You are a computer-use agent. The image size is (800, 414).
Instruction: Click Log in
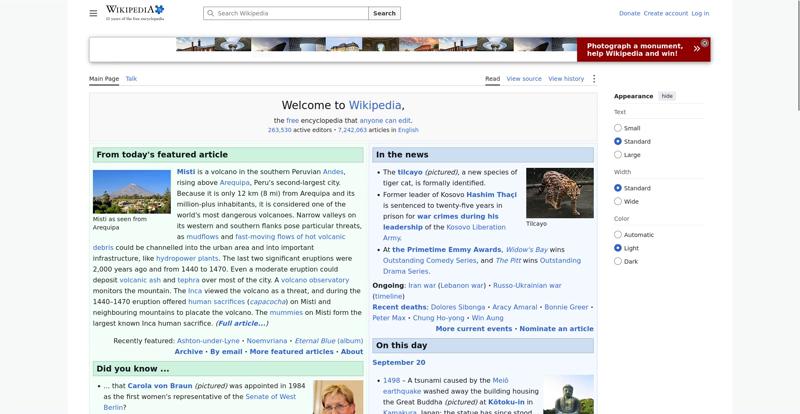pos(700,13)
